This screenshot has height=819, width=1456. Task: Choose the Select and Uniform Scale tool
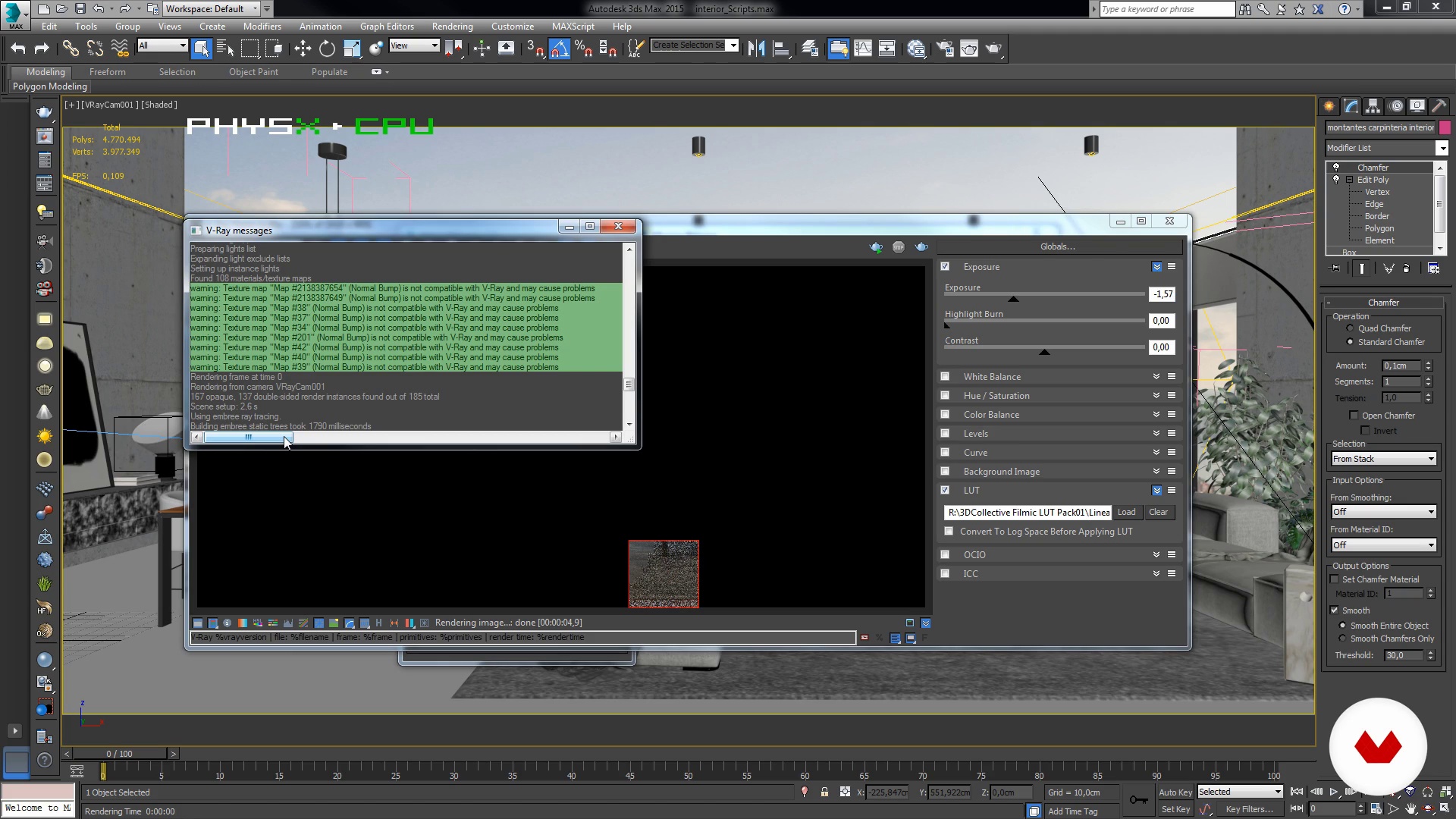tap(352, 49)
